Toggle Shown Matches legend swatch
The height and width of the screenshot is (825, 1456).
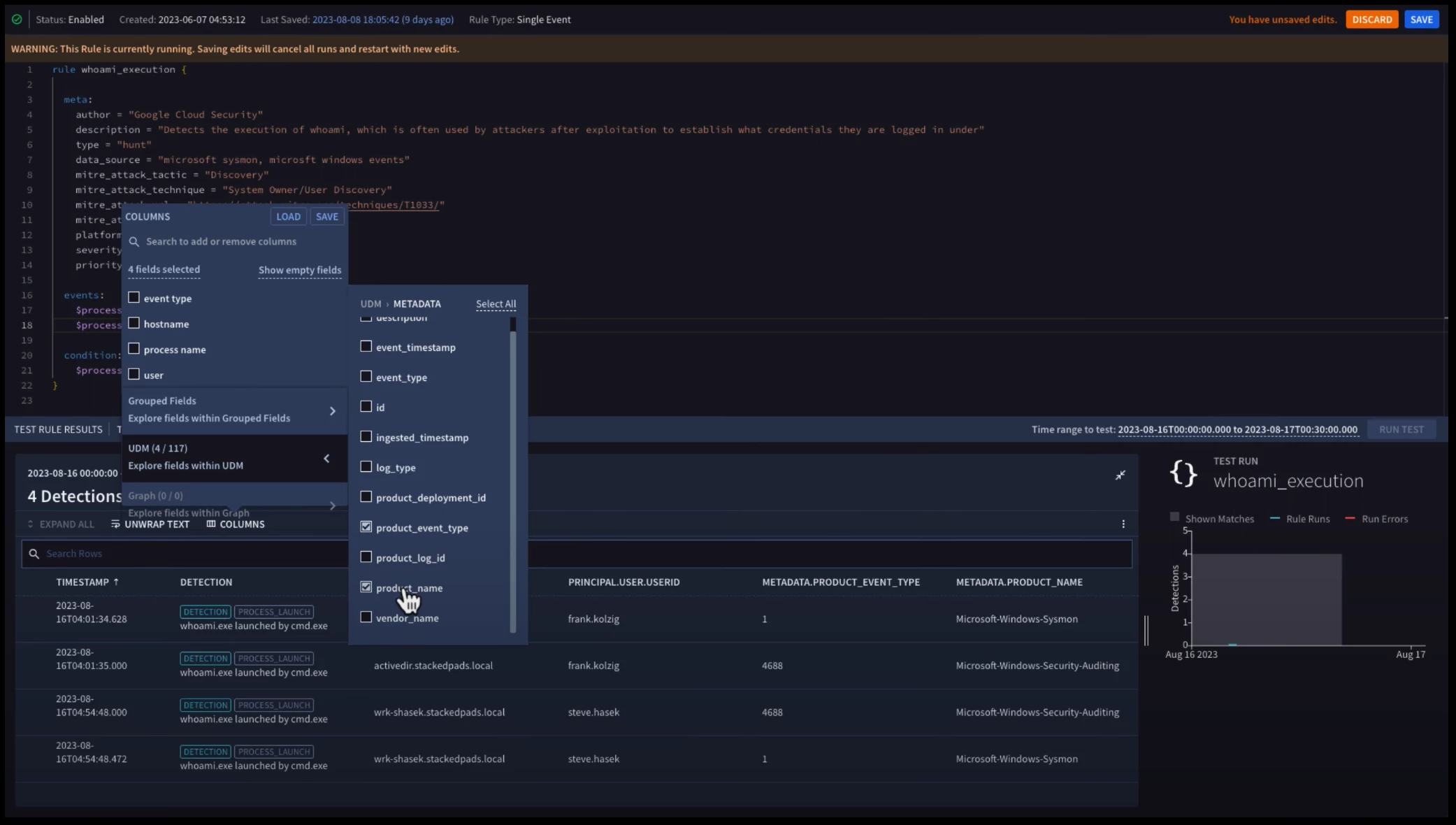click(1174, 517)
